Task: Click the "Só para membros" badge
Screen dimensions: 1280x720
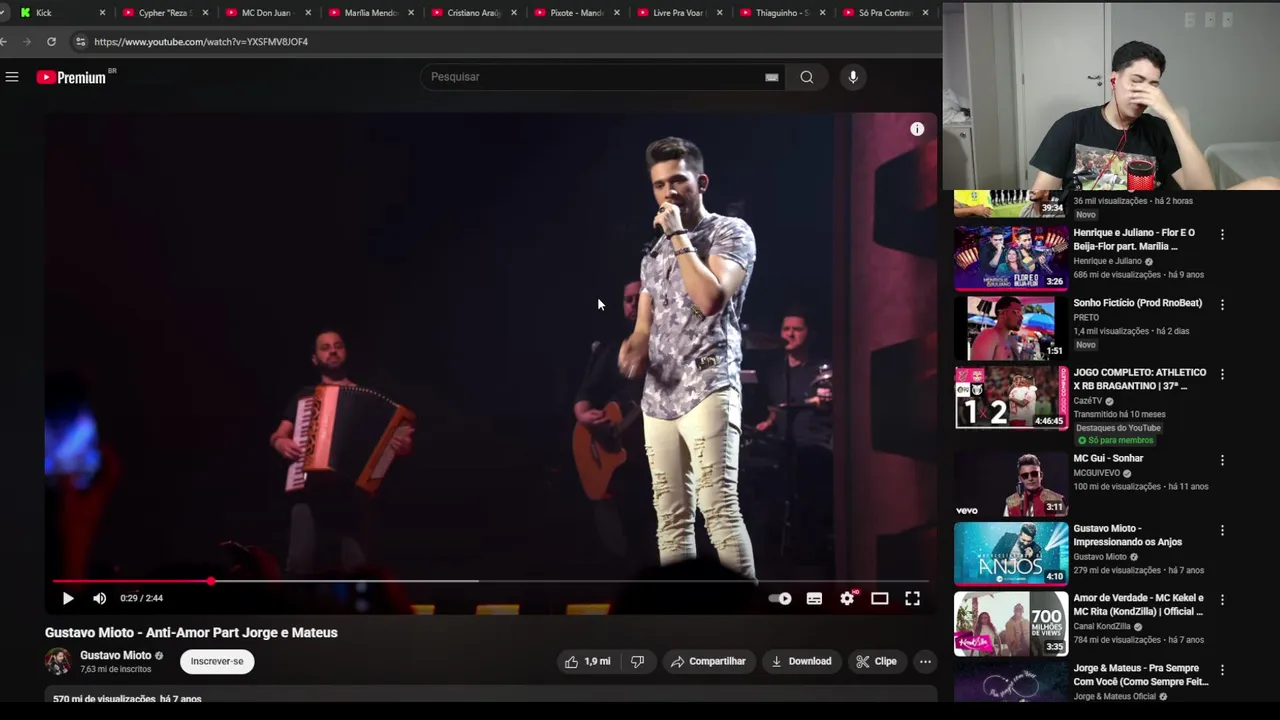Action: (1115, 440)
